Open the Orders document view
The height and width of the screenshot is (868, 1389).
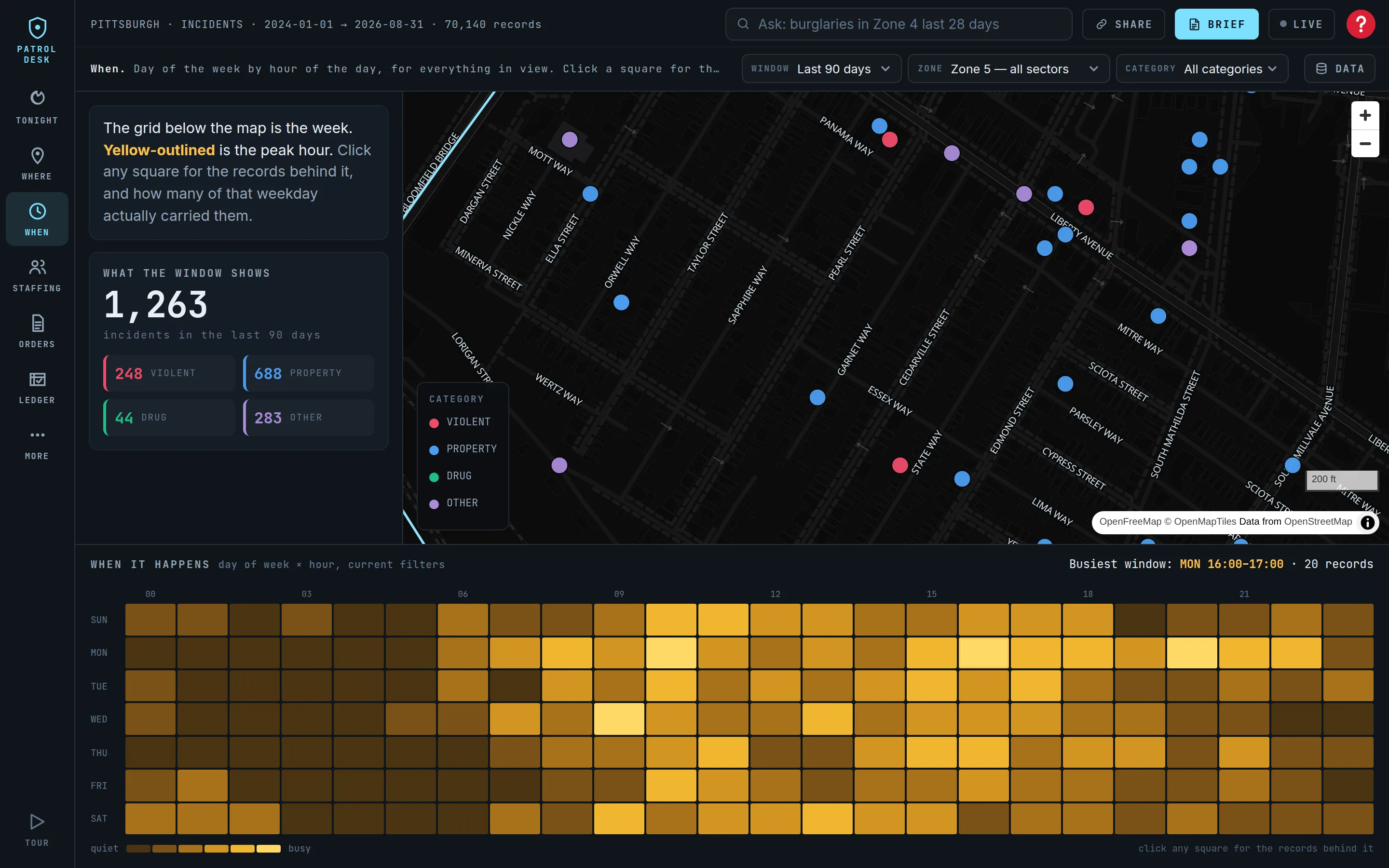[37, 331]
